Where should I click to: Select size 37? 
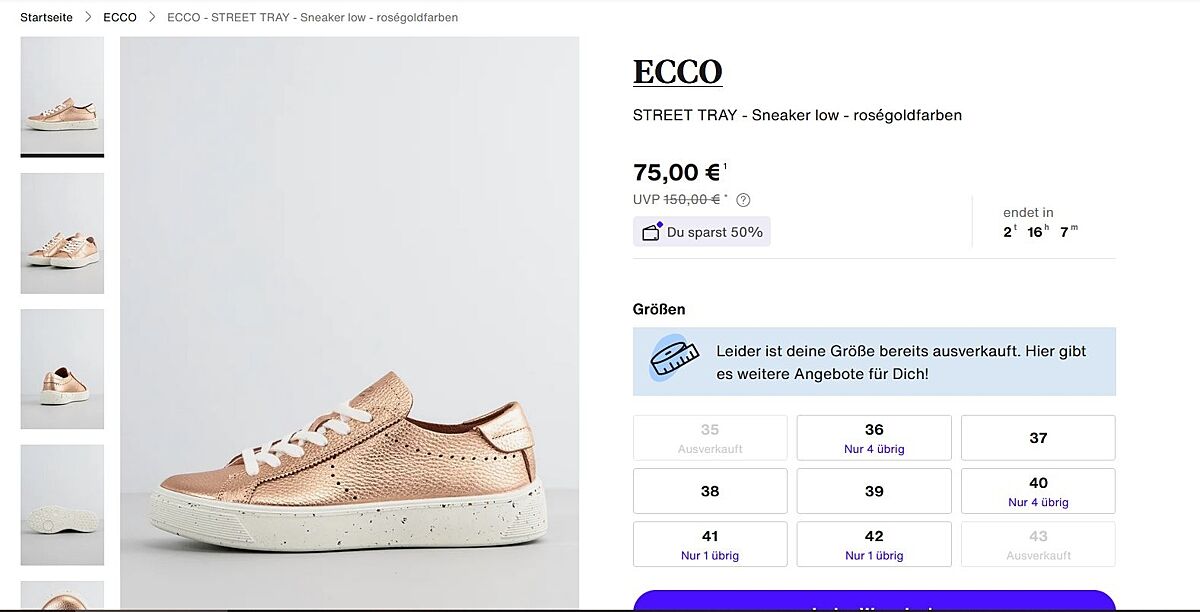click(x=1038, y=438)
